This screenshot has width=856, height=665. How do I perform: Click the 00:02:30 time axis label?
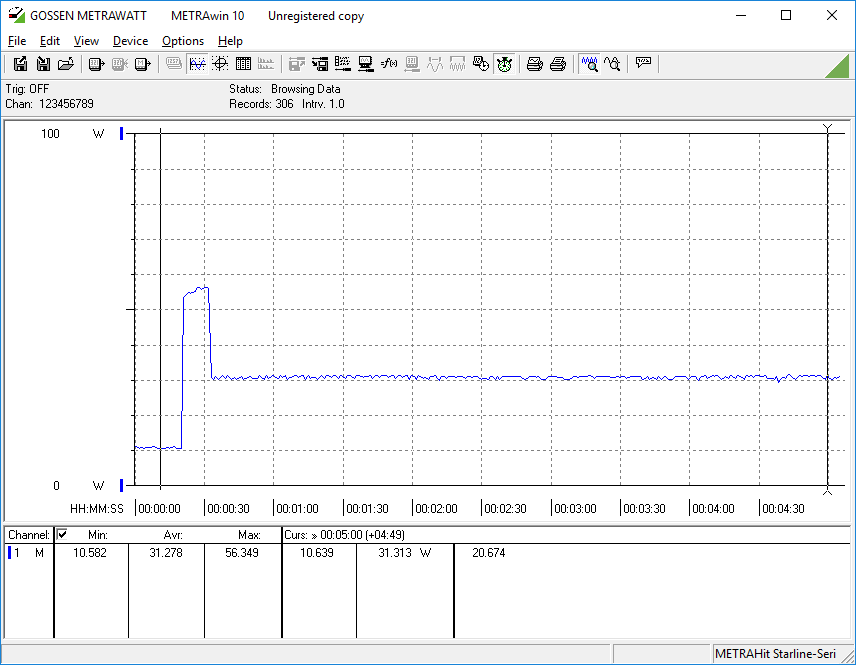pyautogui.click(x=505, y=508)
